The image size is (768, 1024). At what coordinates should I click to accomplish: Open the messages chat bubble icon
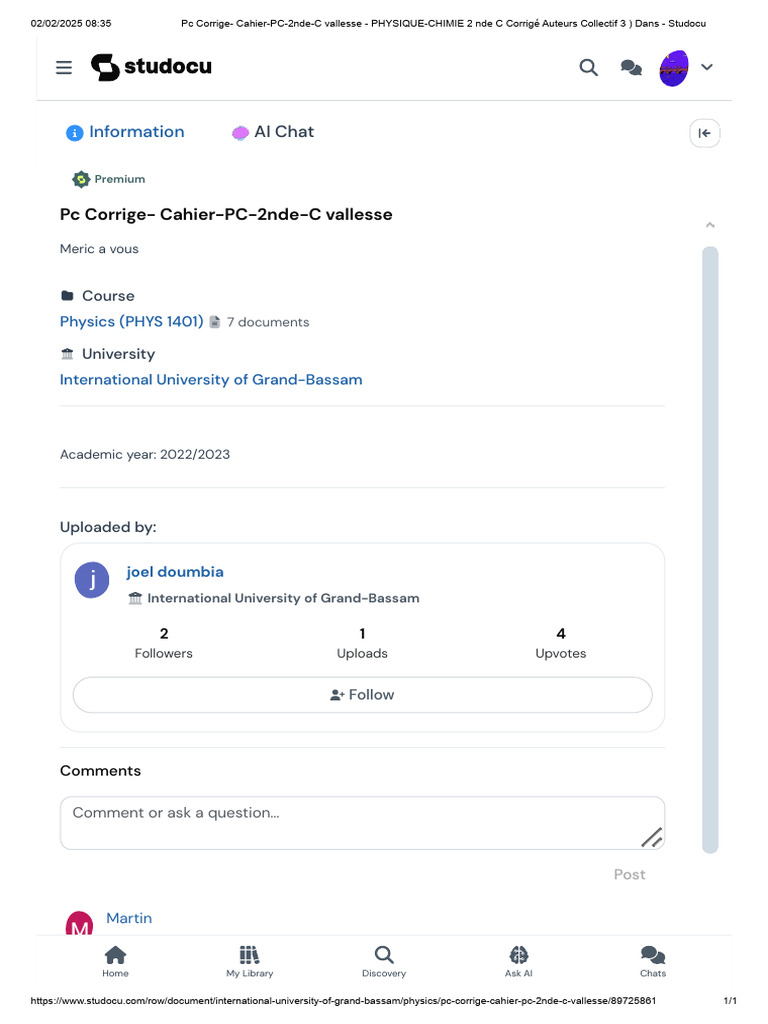631,67
